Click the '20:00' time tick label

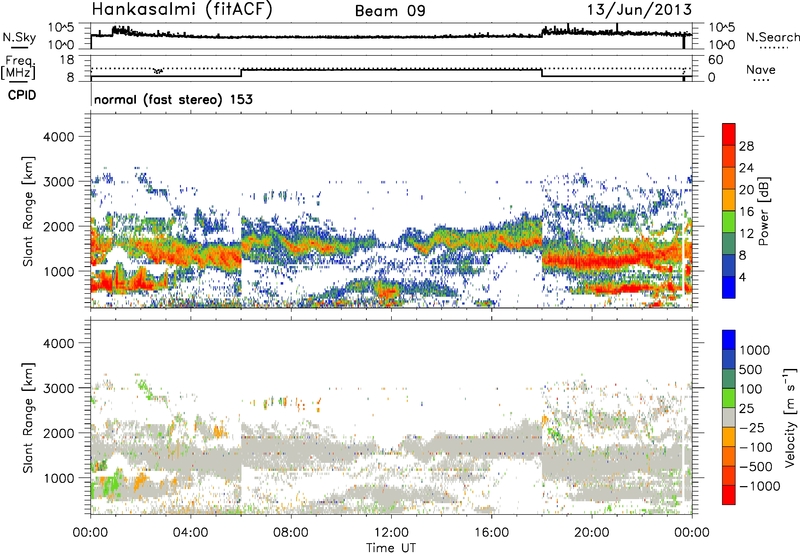pos(591,533)
